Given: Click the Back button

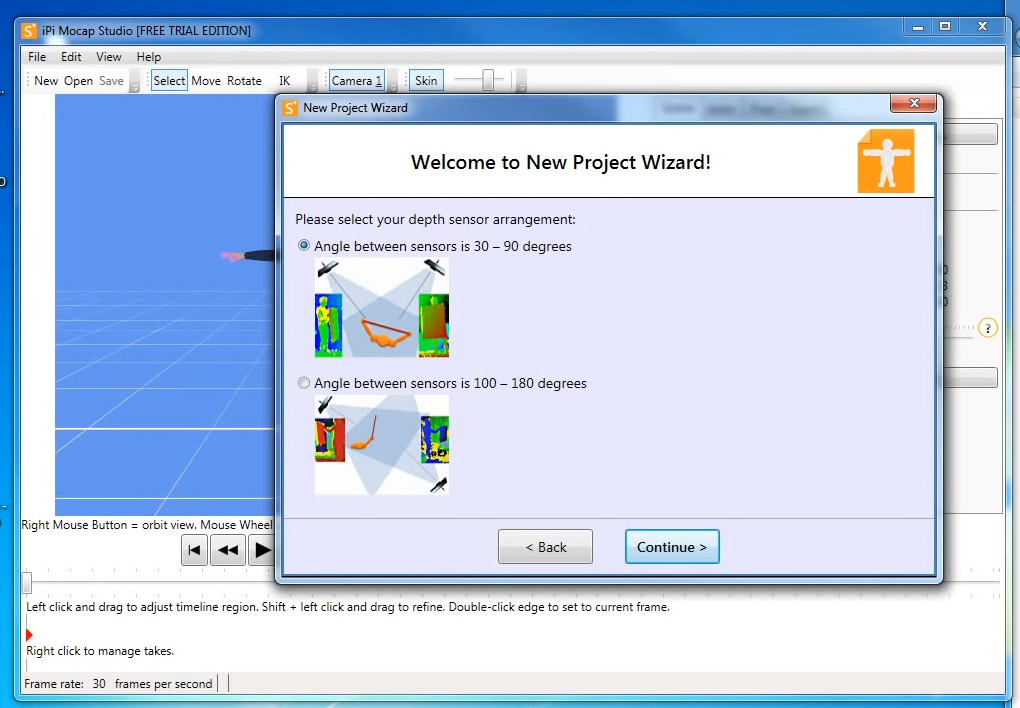Looking at the screenshot, I should [x=545, y=547].
